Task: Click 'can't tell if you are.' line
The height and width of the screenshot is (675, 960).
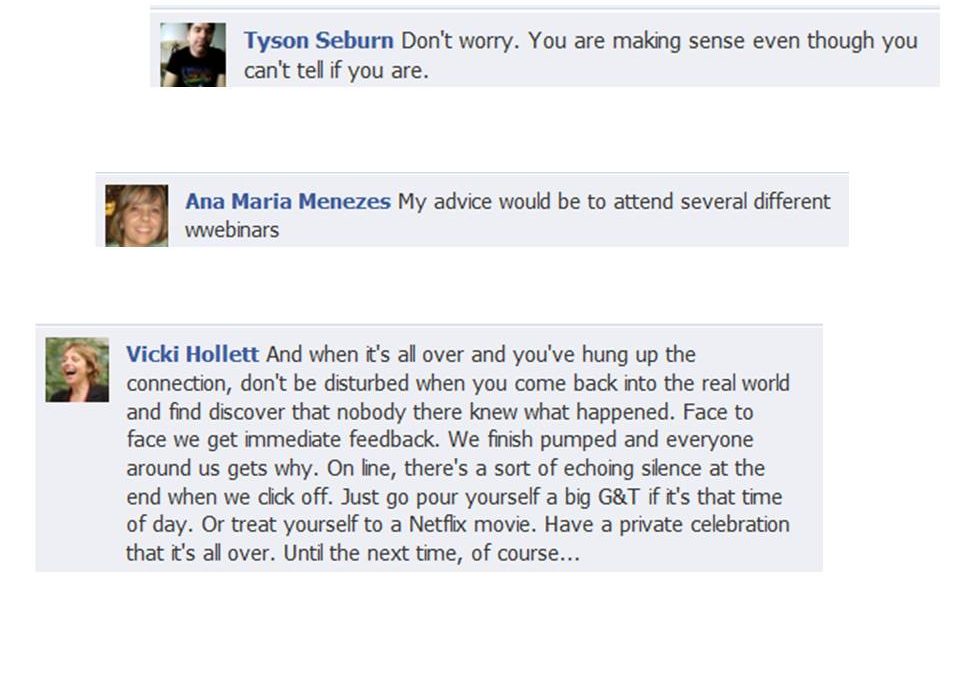Action: (x=336, y=70)
